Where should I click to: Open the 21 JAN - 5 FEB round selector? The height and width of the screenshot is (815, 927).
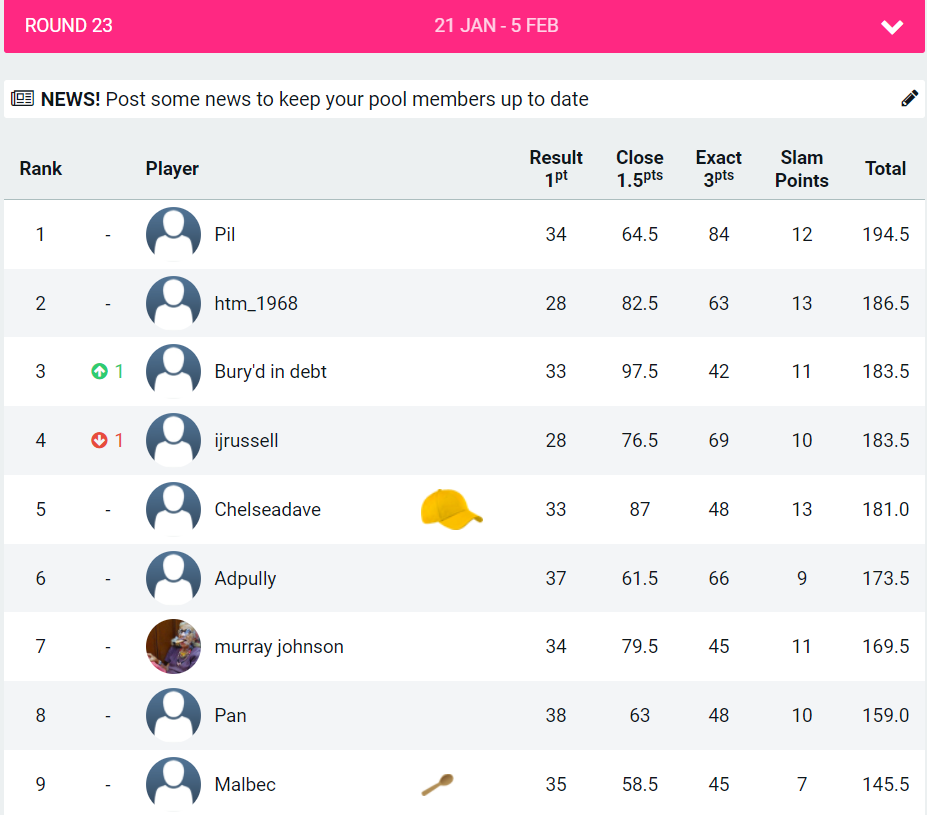pos(496,26)
